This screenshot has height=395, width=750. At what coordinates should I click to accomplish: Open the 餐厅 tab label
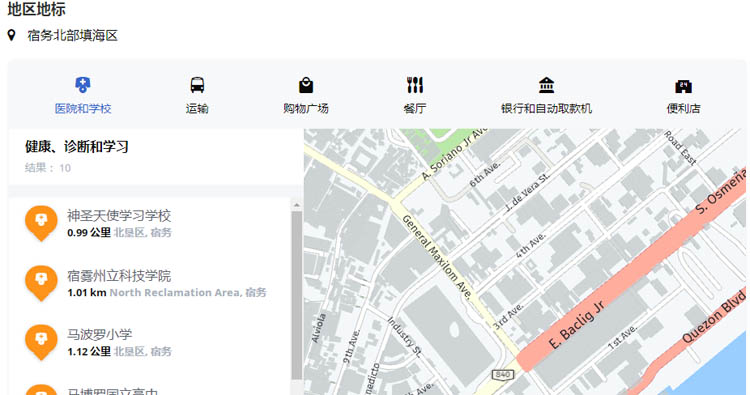415,109
